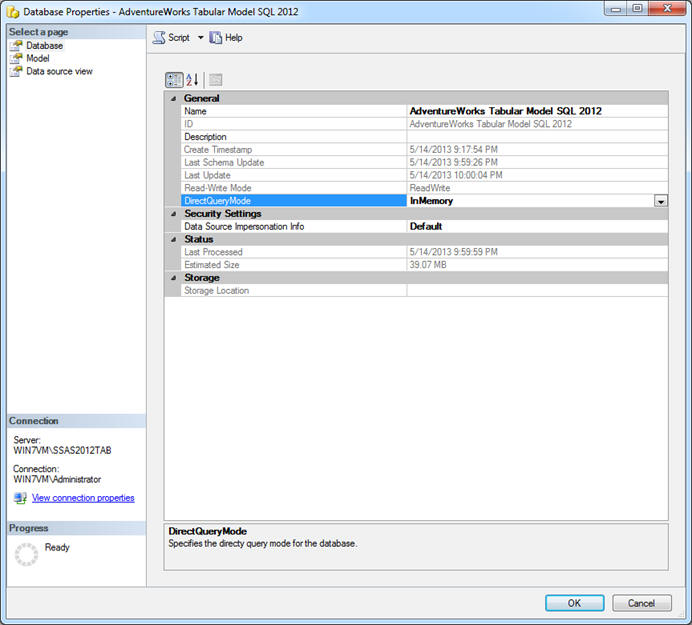The image size is (692, 625).
Task: Switch property grid to Categorized view
Action: pyautogui.click(x=174, y=80)
